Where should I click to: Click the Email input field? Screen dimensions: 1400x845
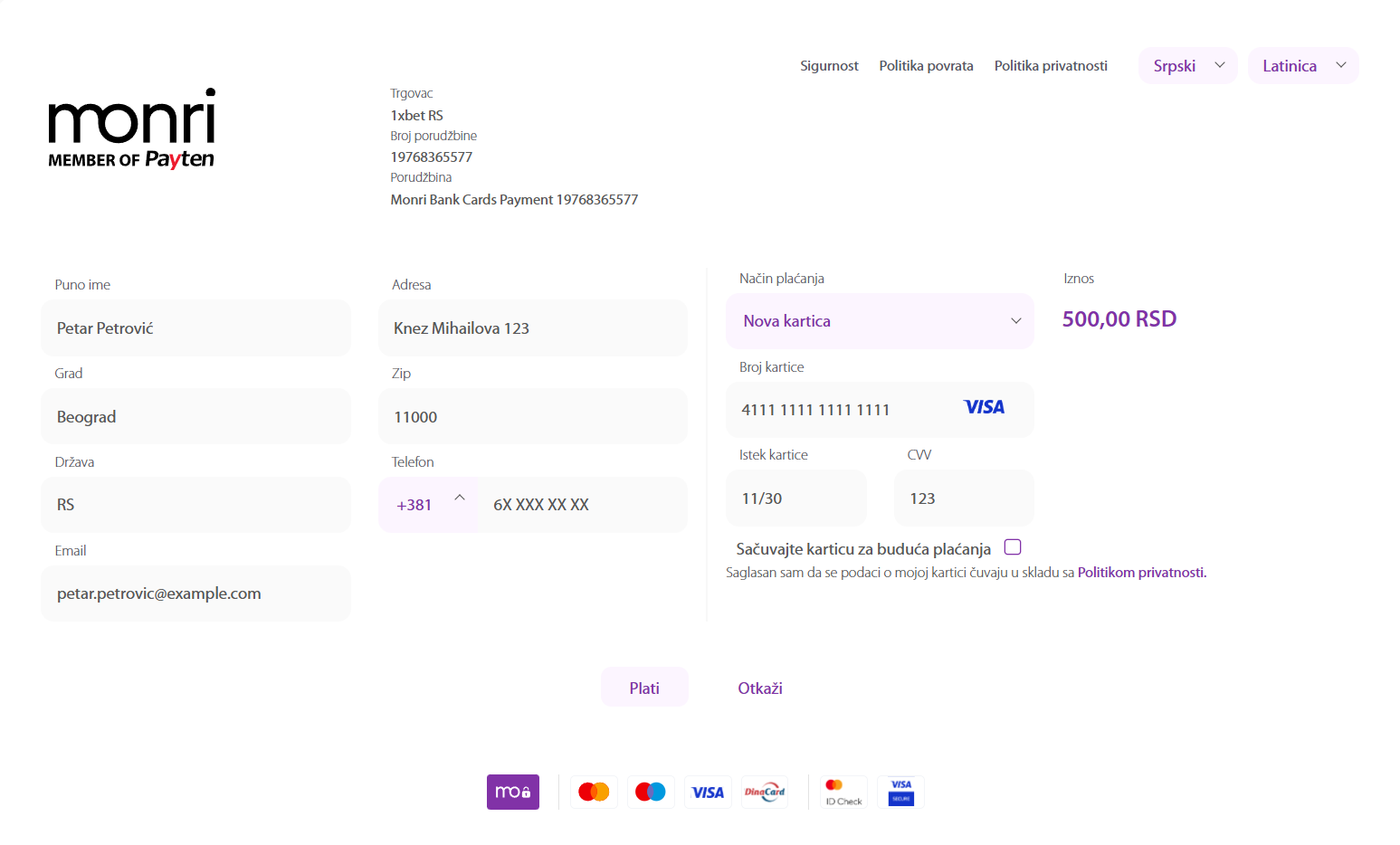click(x=195, y=593)
